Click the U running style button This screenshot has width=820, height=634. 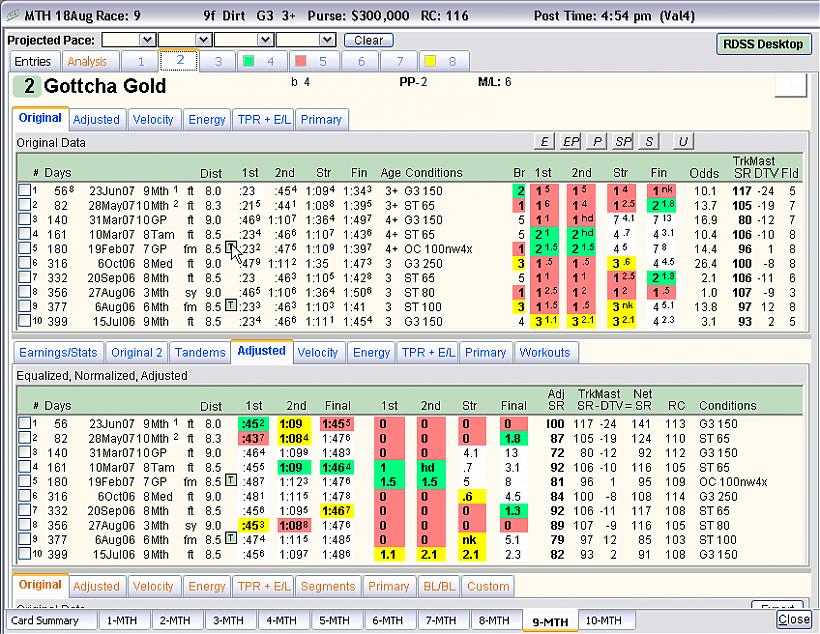(683, 141)
